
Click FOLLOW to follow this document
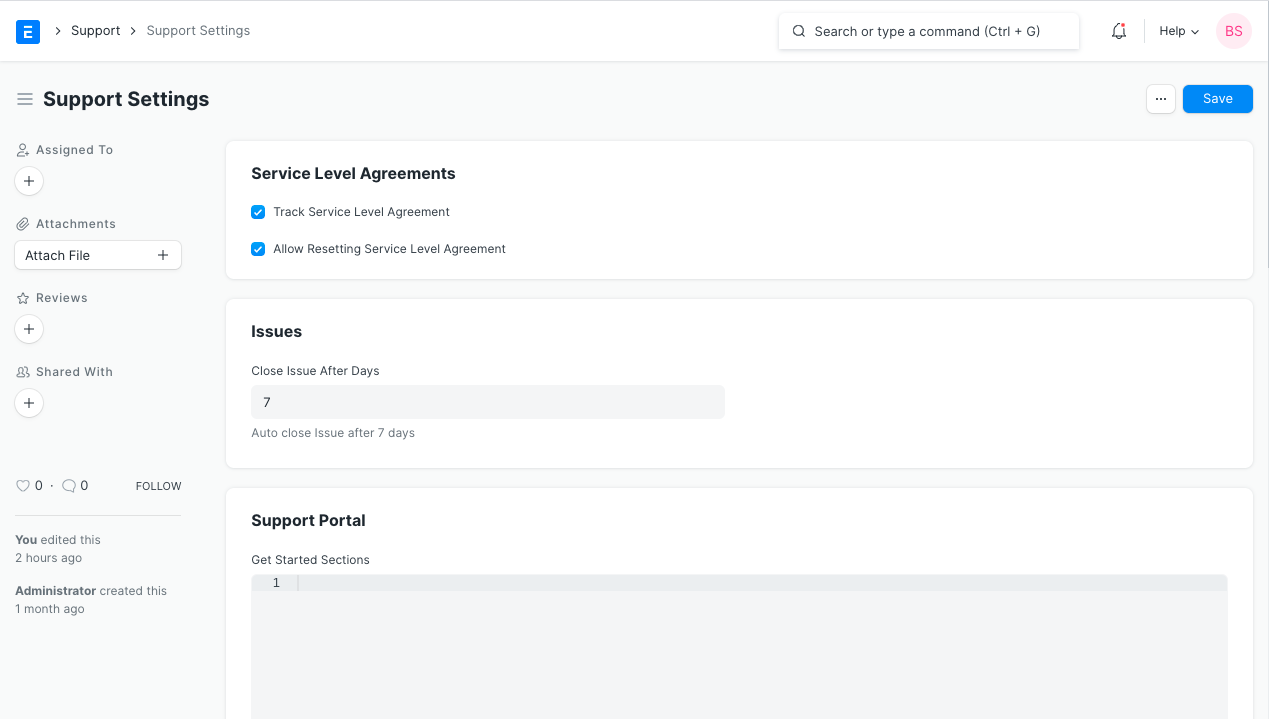click(158, 486)
